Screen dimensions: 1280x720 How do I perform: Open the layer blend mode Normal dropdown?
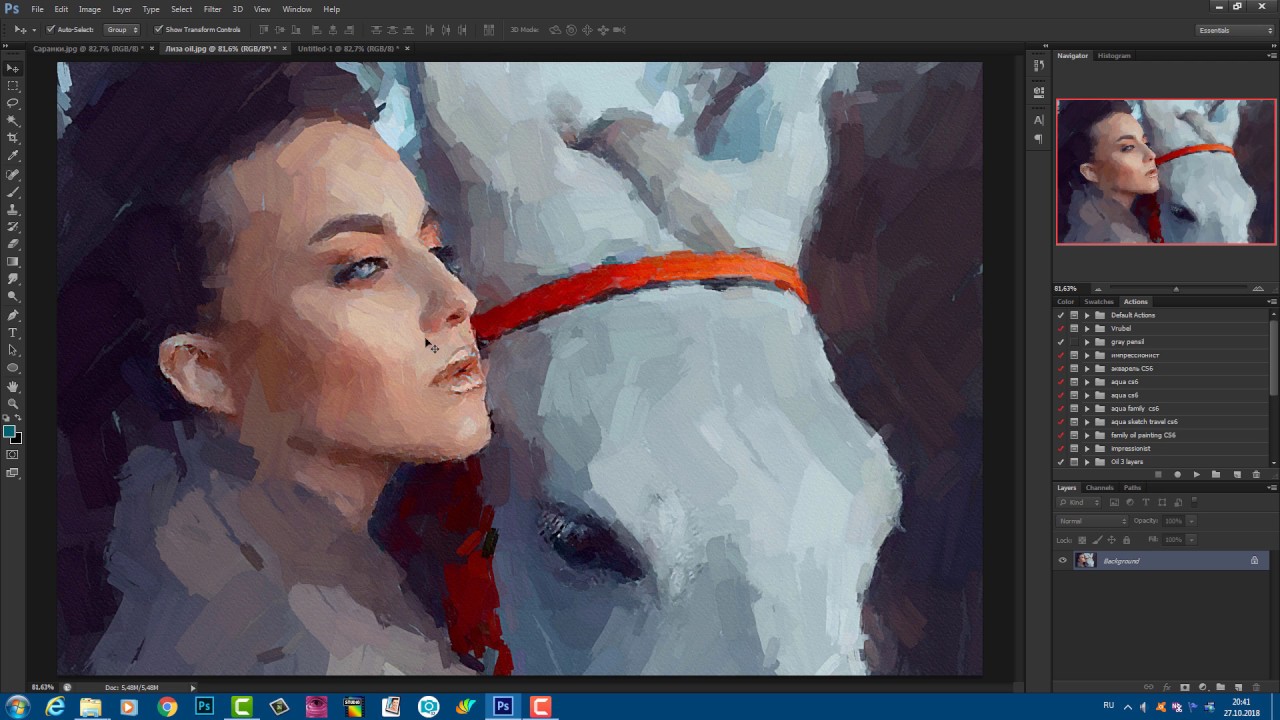pos(1093,521)
